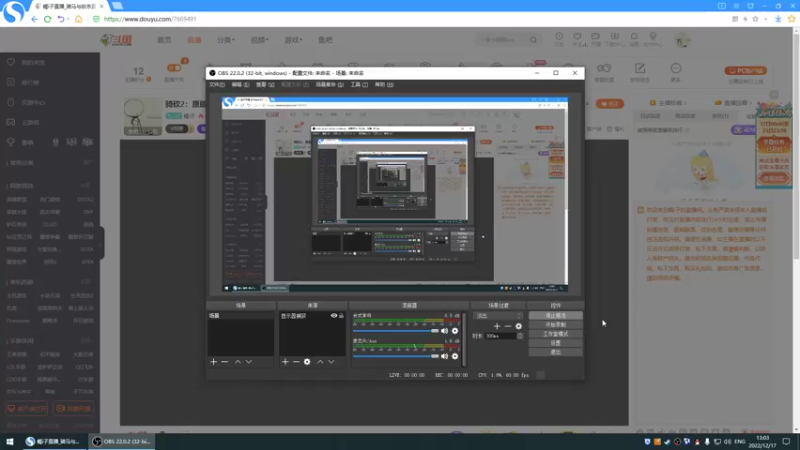Open OBS 查看 menu

[x=265, y=85]
